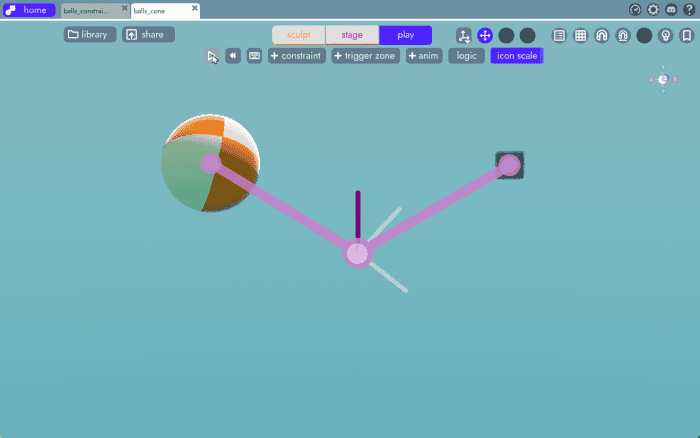
Task: Click the home button
Action: [x=29, y=10]
